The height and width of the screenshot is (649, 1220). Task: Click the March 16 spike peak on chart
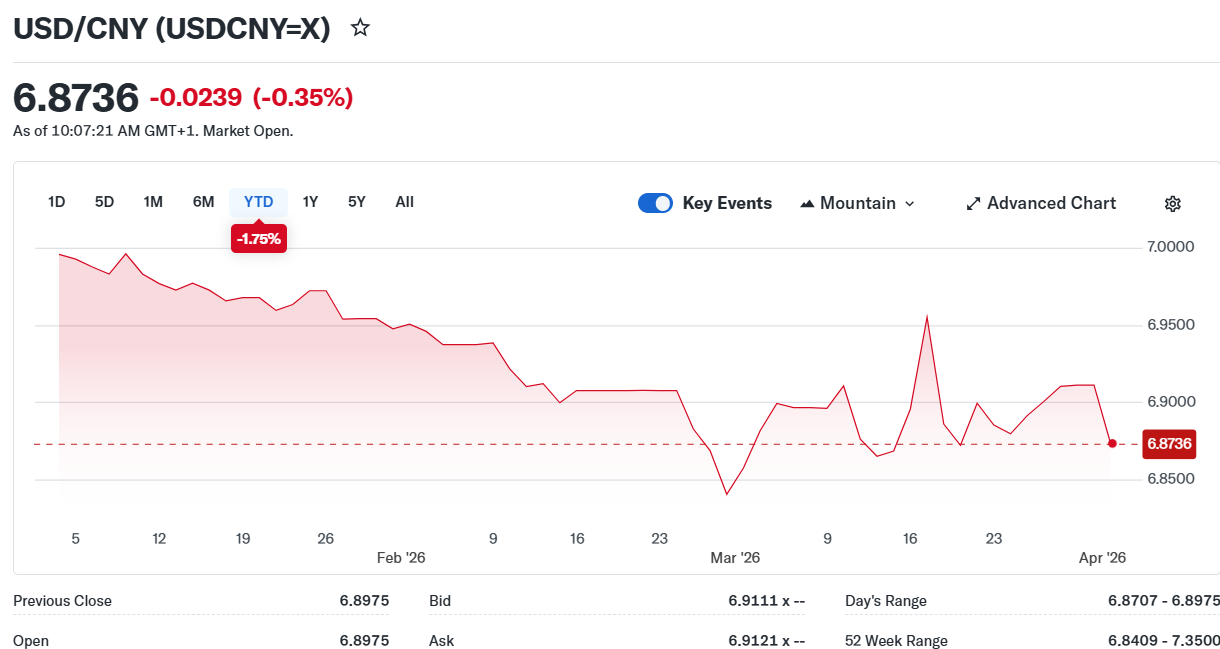click(x=927, y=317)
